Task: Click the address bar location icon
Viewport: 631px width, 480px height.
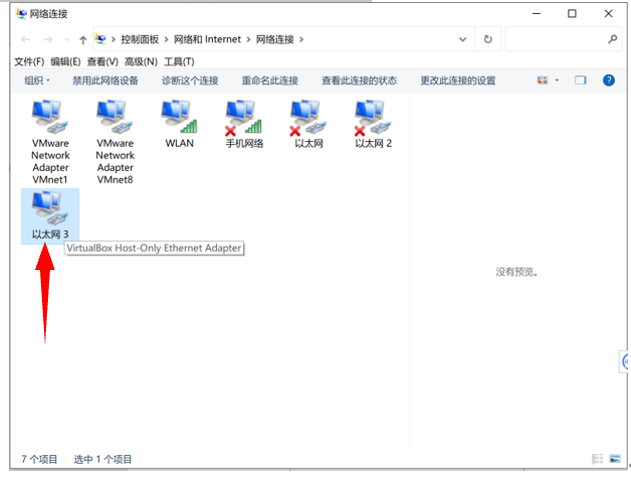Action: point(101,39)
